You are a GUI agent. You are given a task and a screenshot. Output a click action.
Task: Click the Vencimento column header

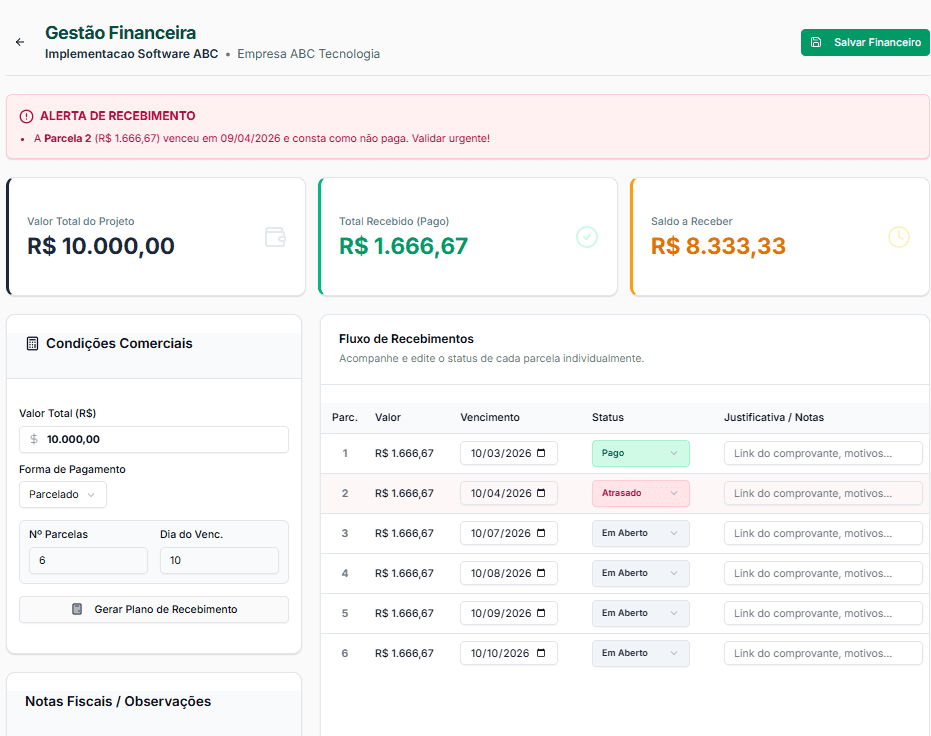(490, 417)
